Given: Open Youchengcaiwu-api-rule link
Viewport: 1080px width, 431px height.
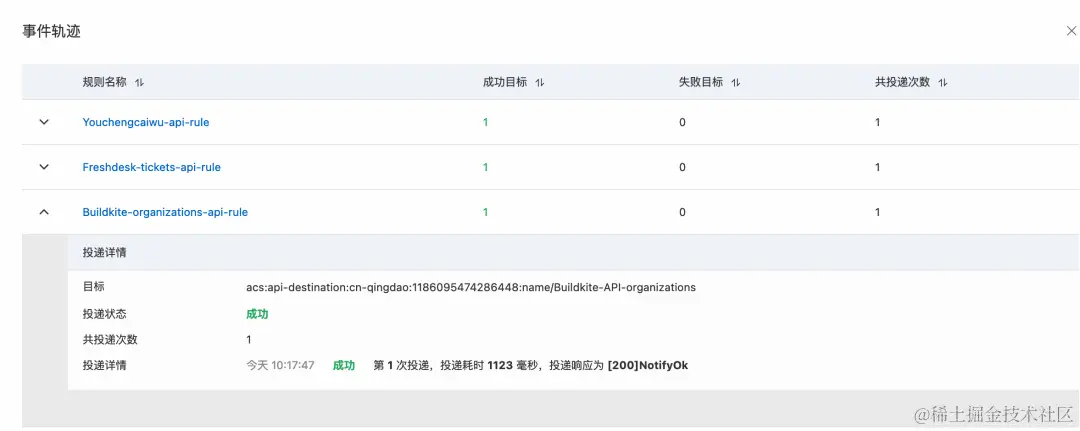Looking at the screenshot, I should coord(146,122).
